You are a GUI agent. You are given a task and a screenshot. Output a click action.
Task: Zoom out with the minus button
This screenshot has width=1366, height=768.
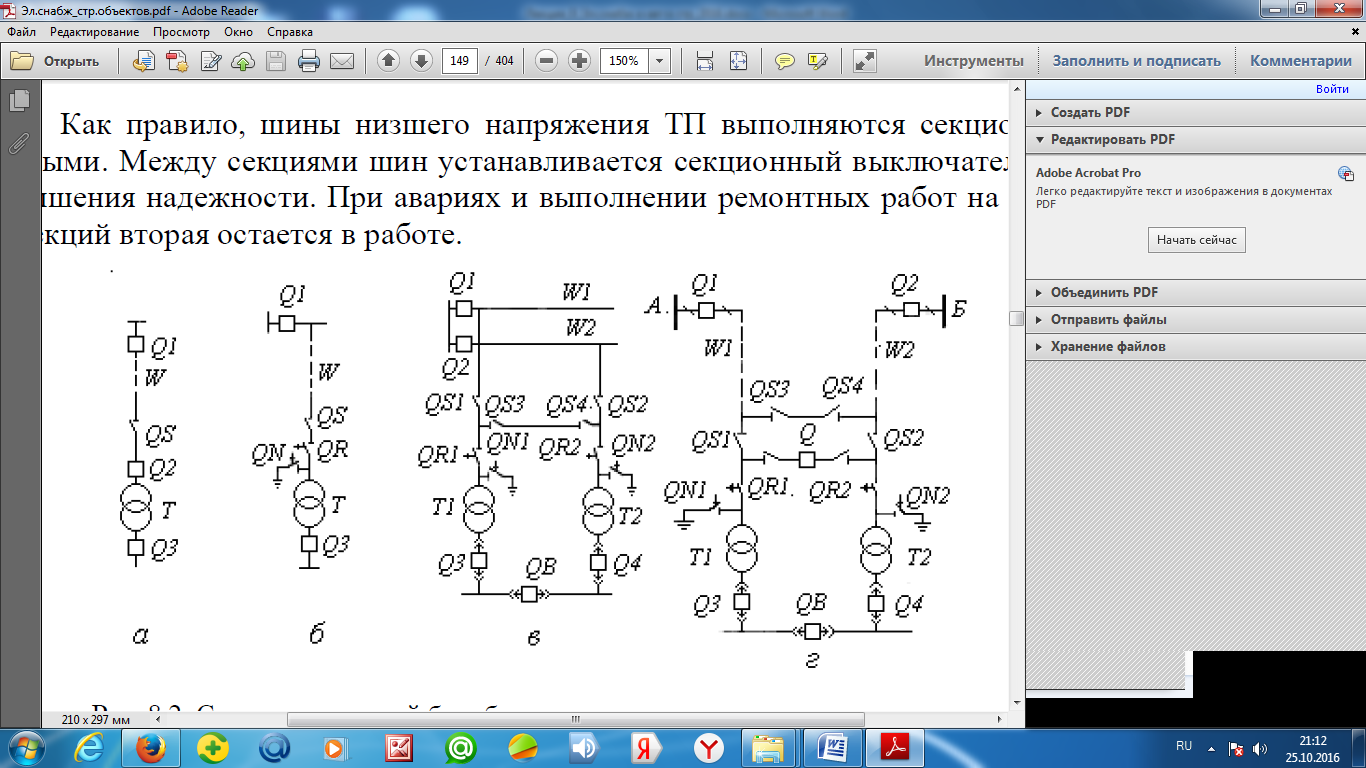tap(546, 61)
